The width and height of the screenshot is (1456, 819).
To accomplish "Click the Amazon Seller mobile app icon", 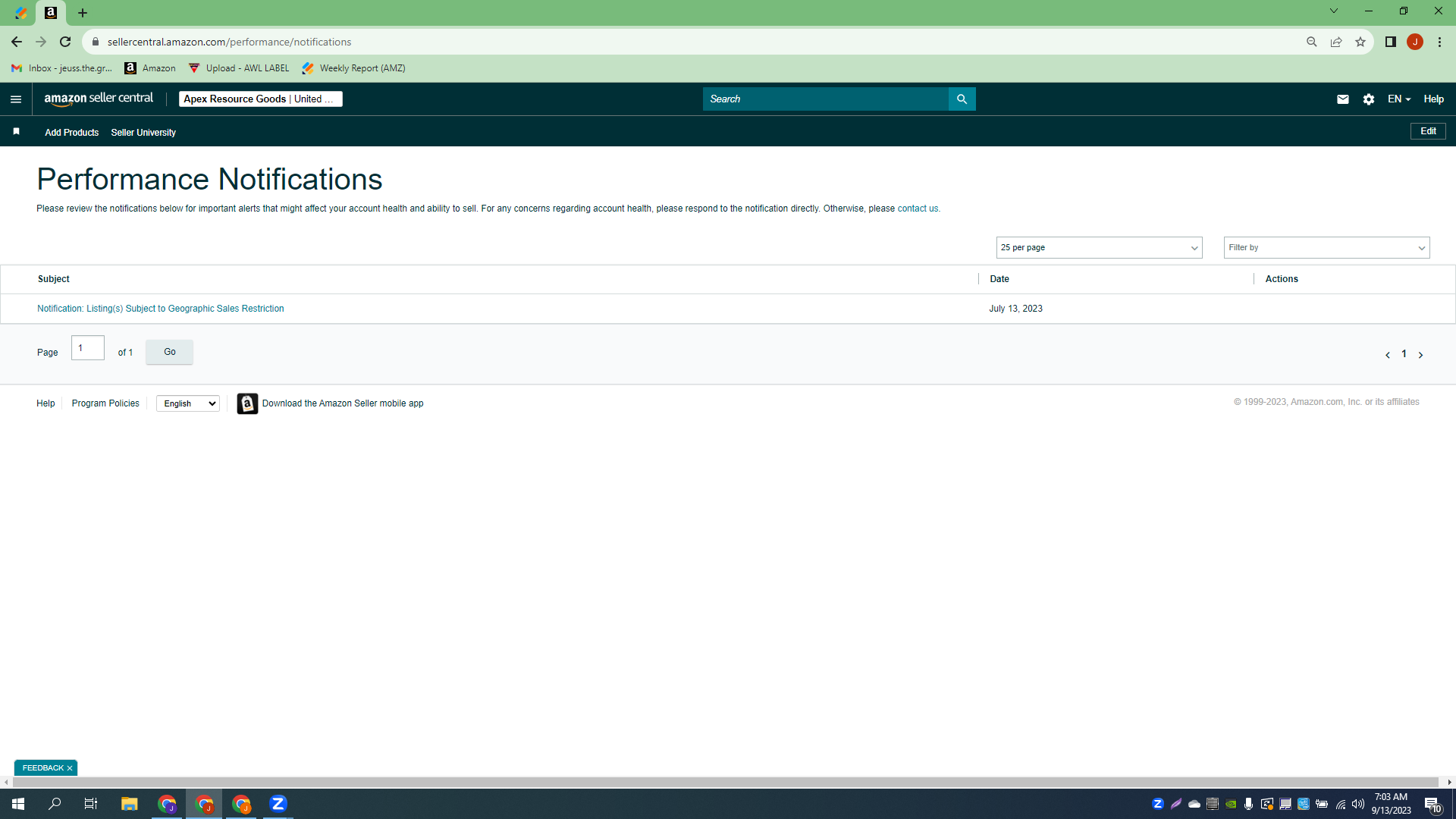I will tap(247, 403).
